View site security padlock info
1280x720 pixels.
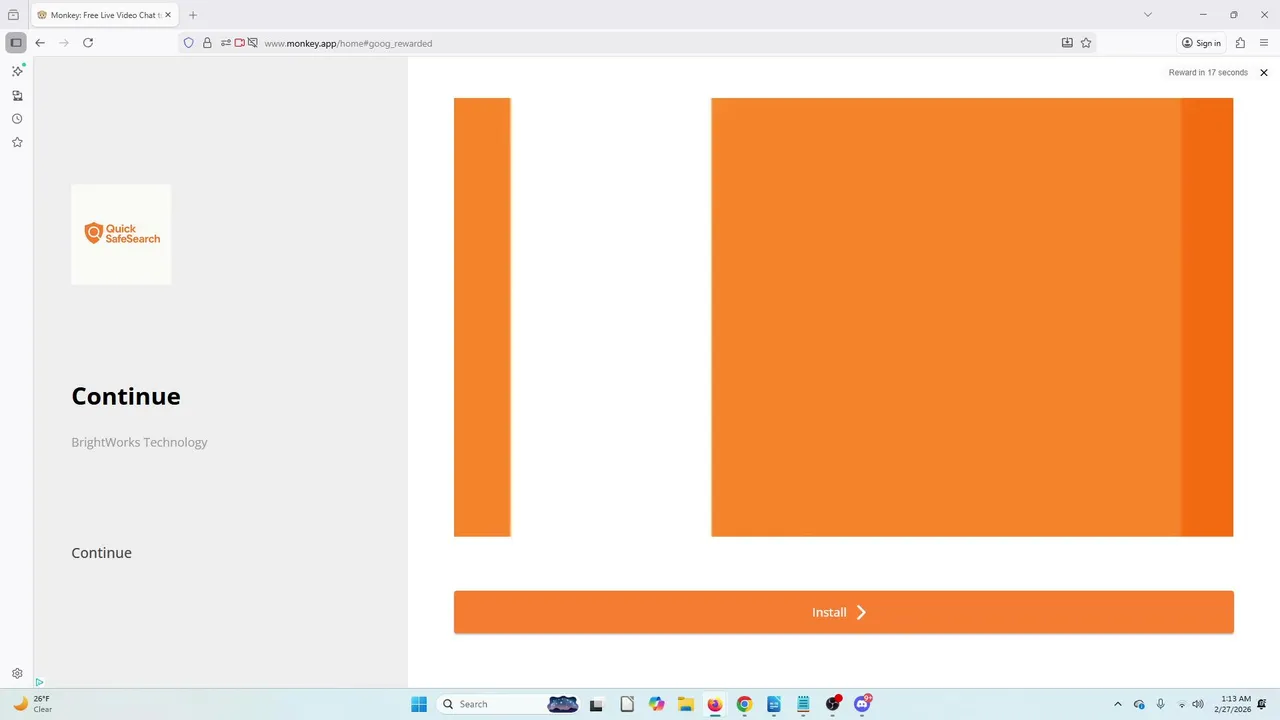pos(207,43)
